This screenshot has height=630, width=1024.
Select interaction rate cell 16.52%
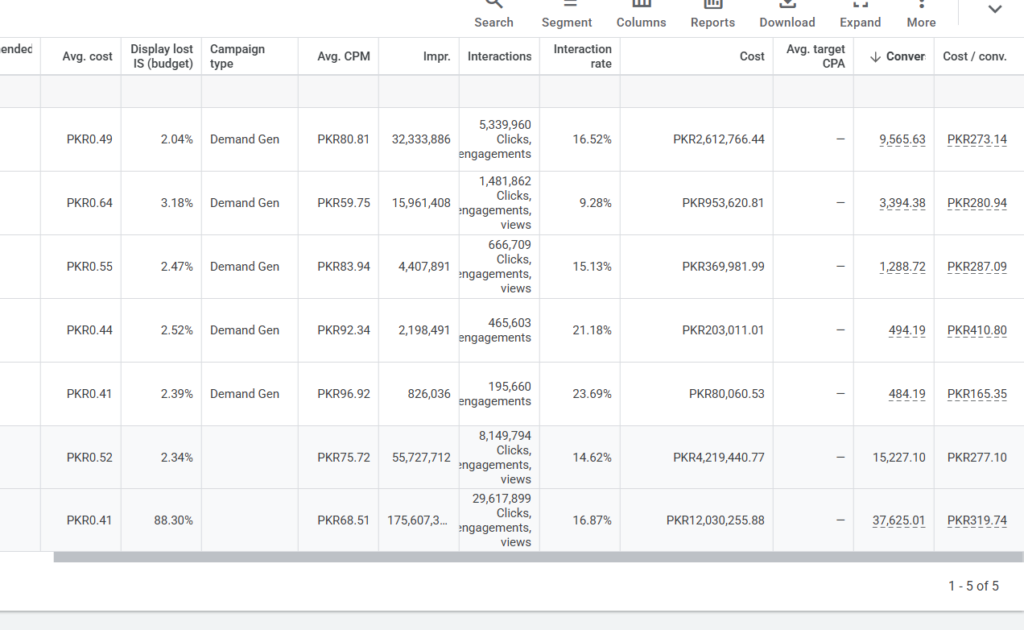592,139
